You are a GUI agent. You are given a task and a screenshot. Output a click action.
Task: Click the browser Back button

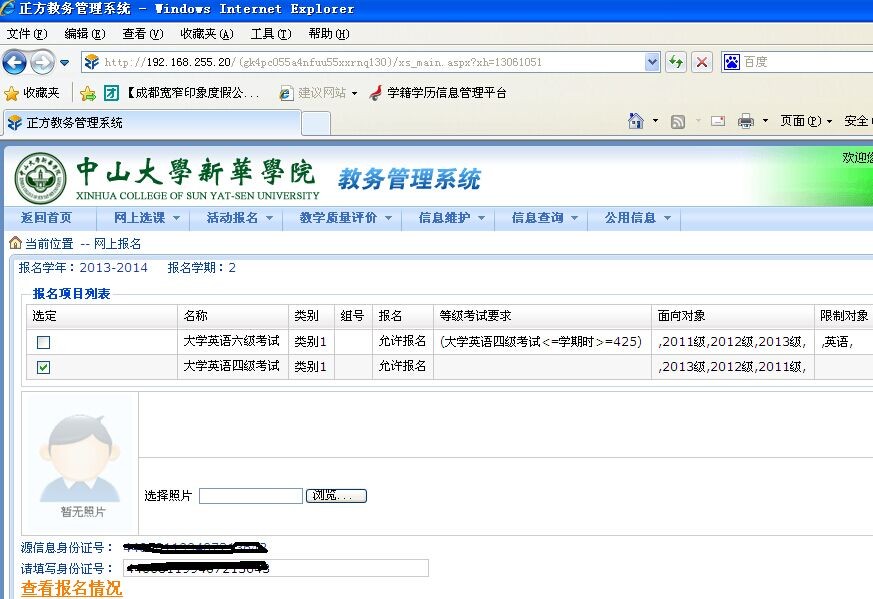15,63
